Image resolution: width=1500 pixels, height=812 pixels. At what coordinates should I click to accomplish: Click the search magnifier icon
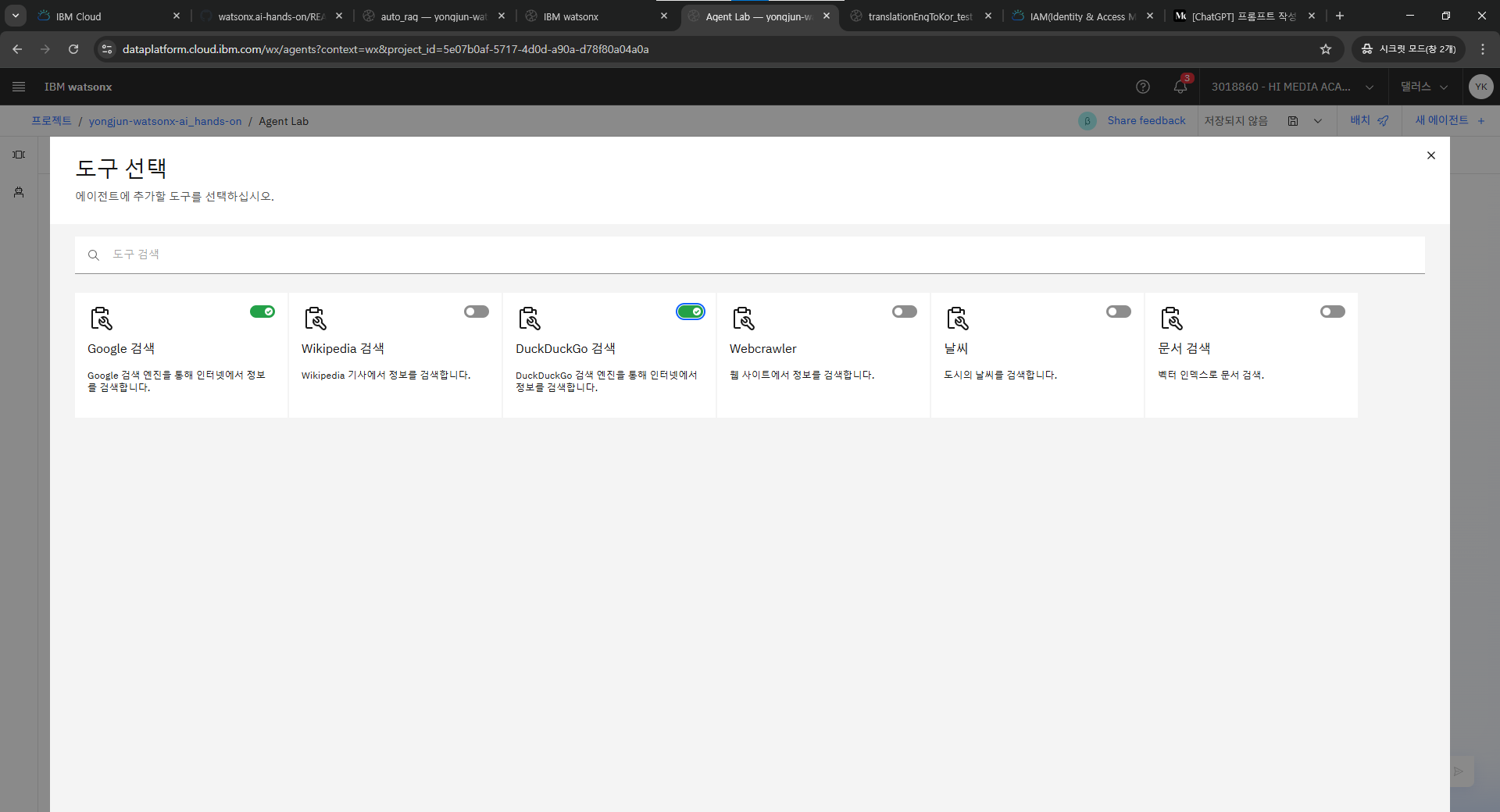click(94, 255)
